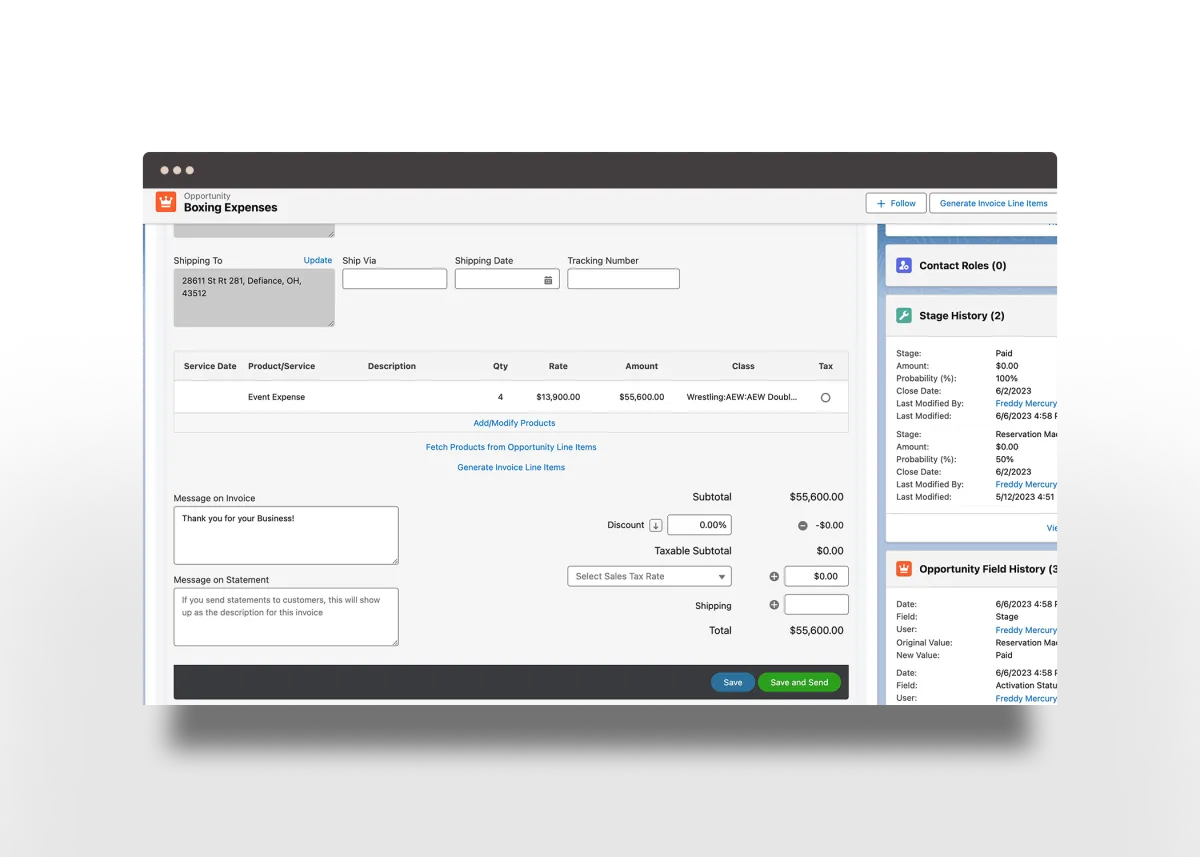This screenshot has height=857, width=1200.
Task: Click the Description column header
Action: click(392, 366)
